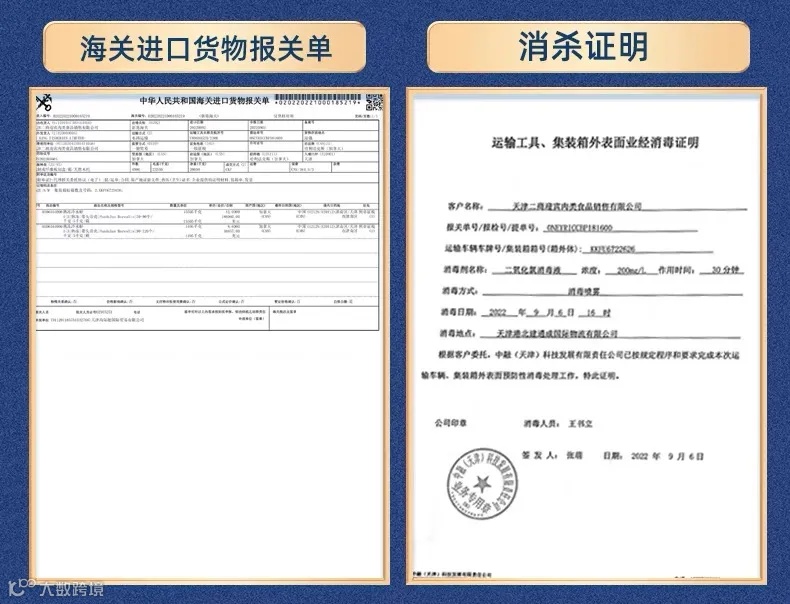Click the 消毒地点 logistics company line
The image size is (790, 604).
590,333
